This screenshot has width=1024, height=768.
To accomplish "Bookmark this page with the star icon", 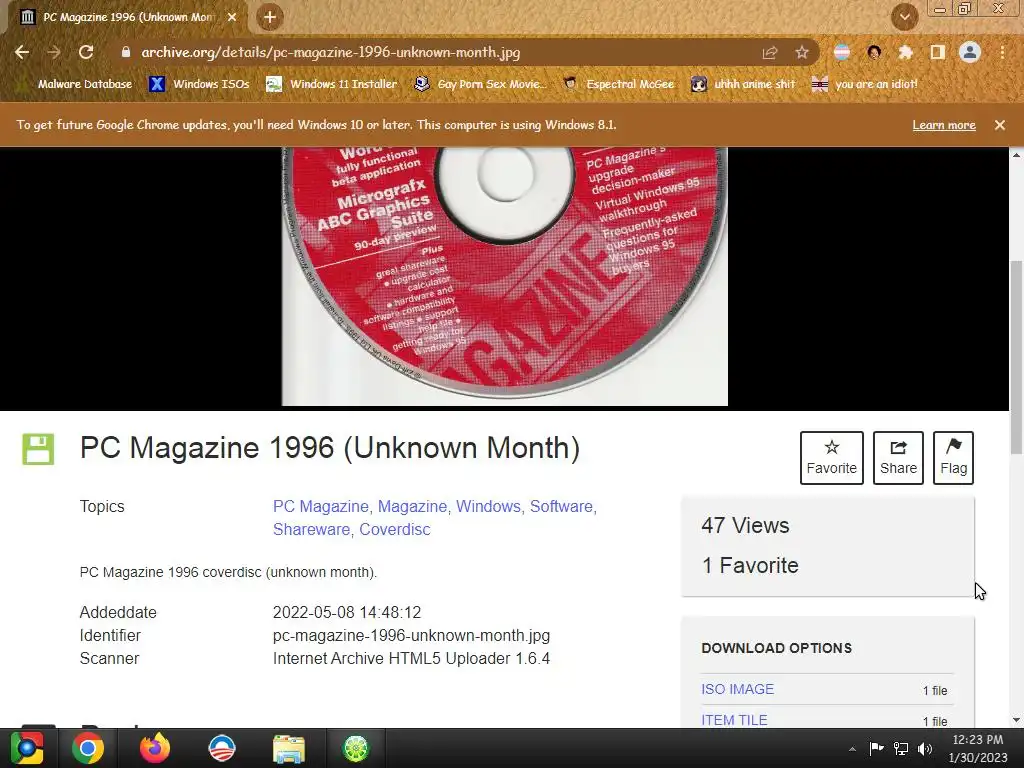I will pyautogui.click(x=802, y=52).
